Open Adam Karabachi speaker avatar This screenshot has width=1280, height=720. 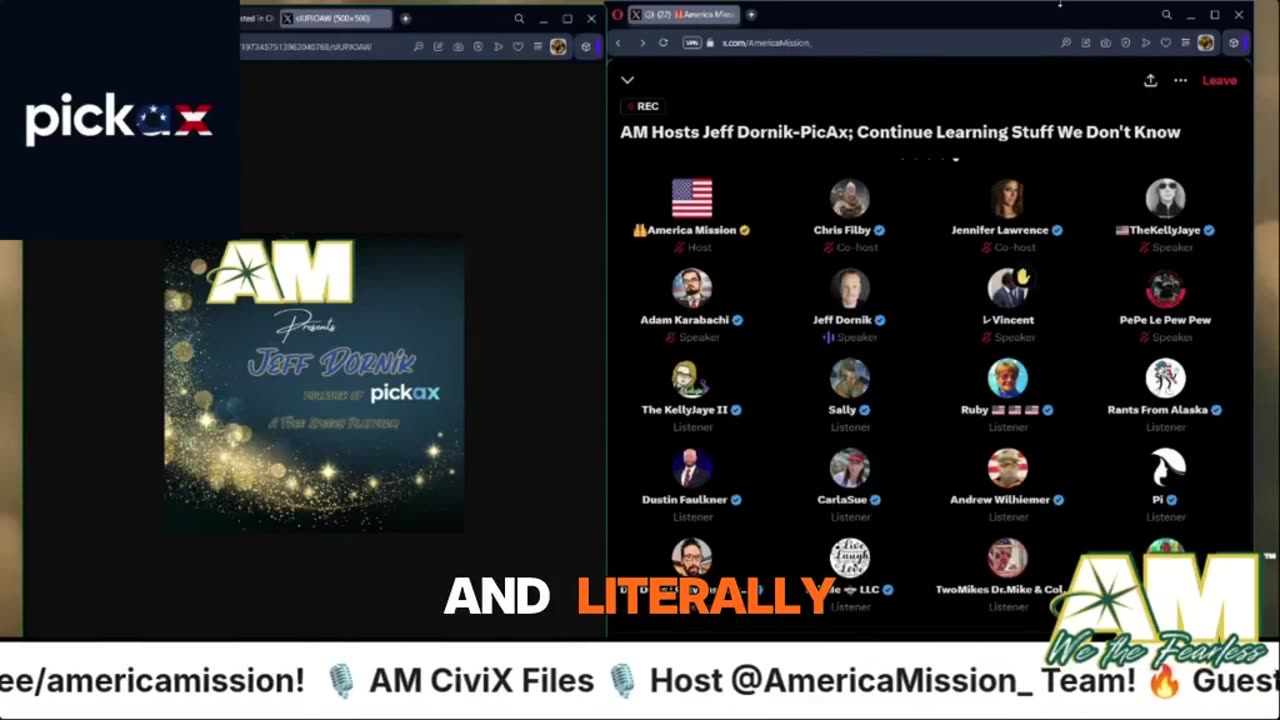[692, 288]
